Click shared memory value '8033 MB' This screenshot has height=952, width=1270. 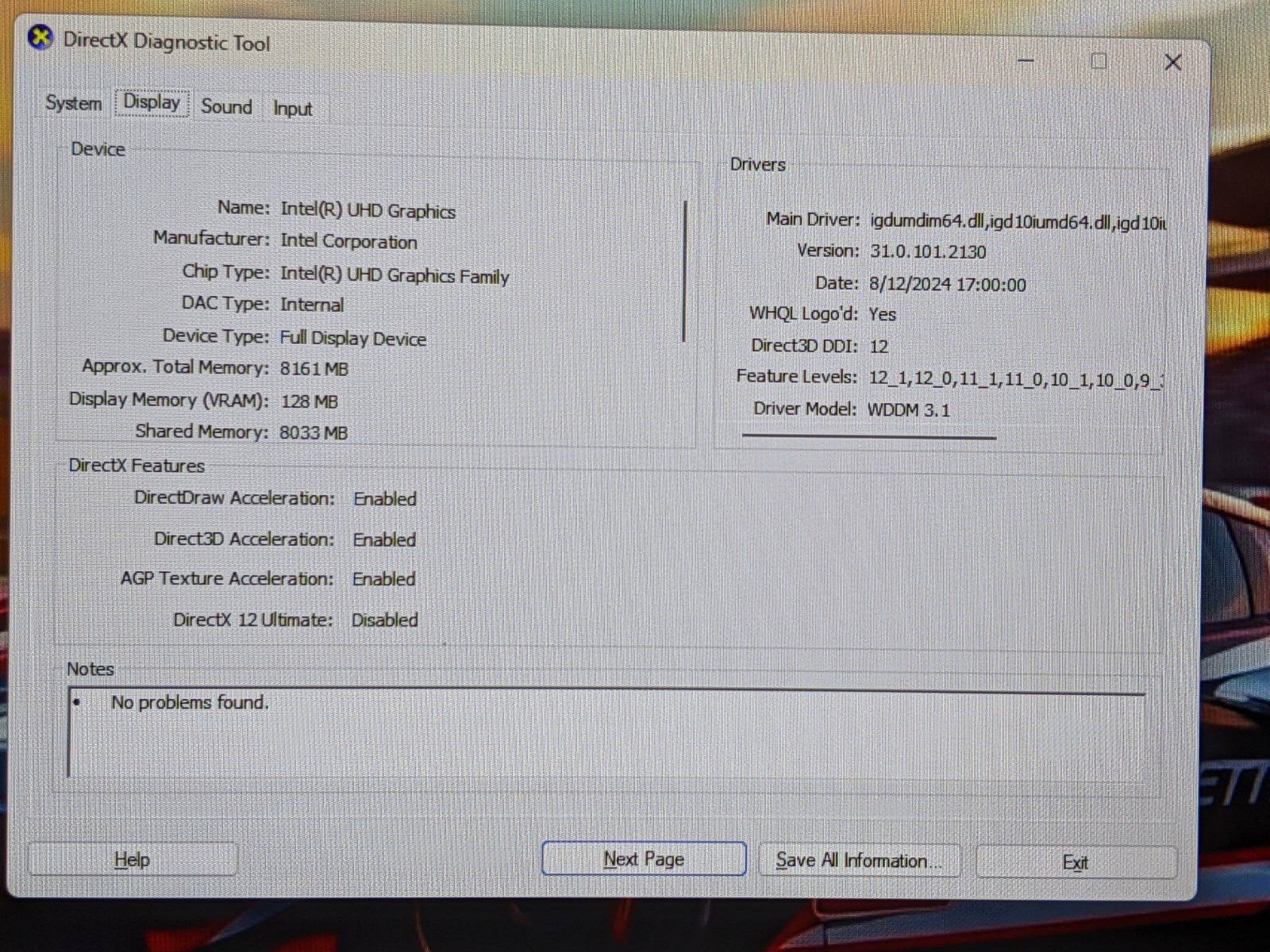[314, 432]
